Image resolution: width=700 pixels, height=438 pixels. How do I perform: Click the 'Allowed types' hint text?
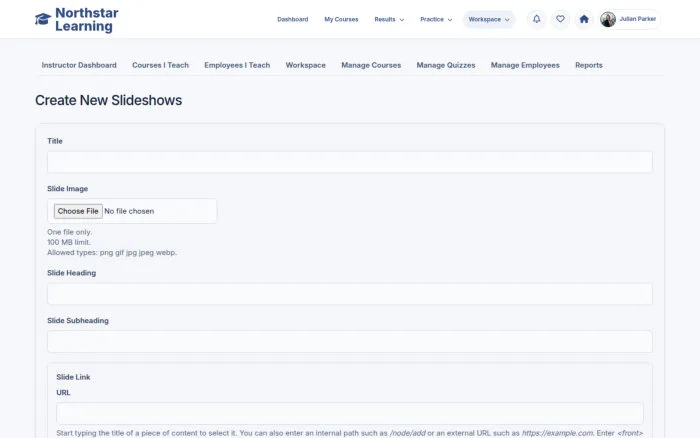pyautogui.click(x=112, y=253)
